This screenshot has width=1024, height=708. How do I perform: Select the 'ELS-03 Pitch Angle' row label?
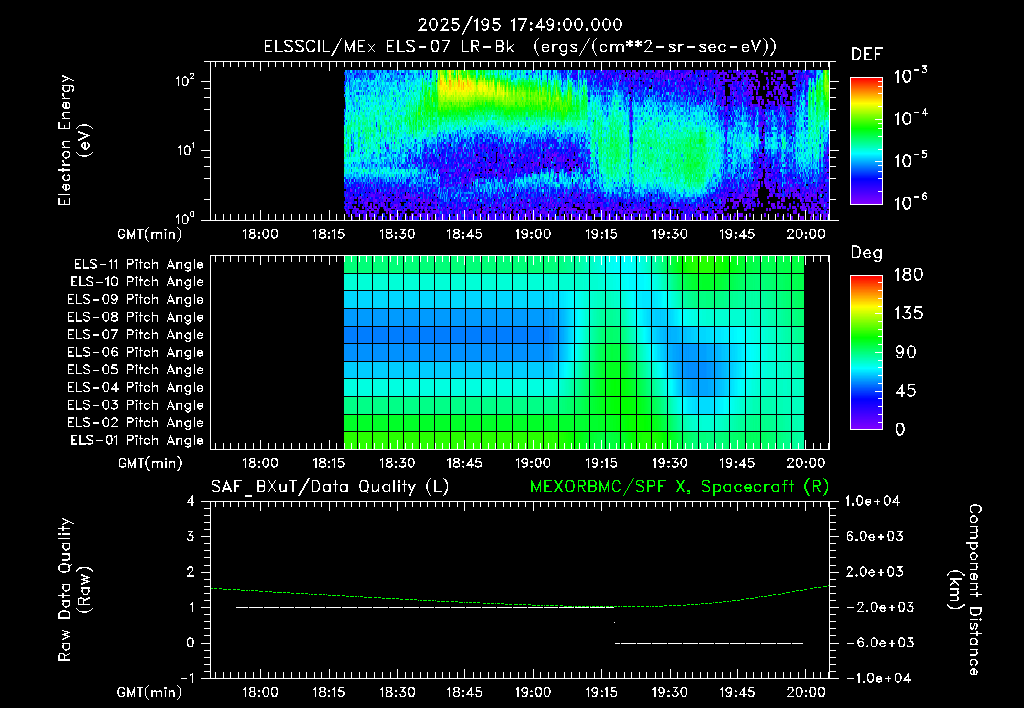click(135, 406)
